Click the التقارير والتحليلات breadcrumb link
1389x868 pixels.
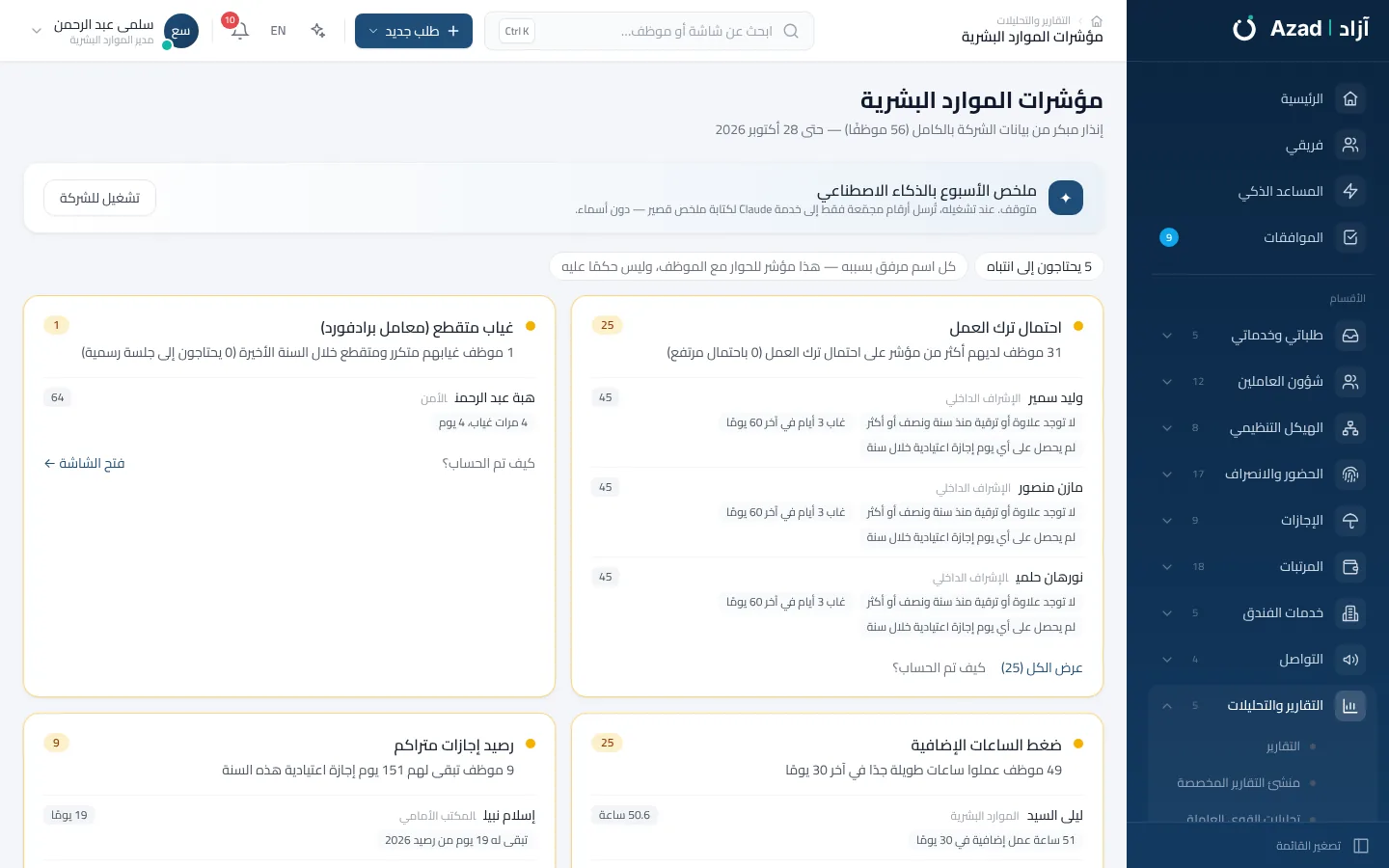pos(1034,20)
